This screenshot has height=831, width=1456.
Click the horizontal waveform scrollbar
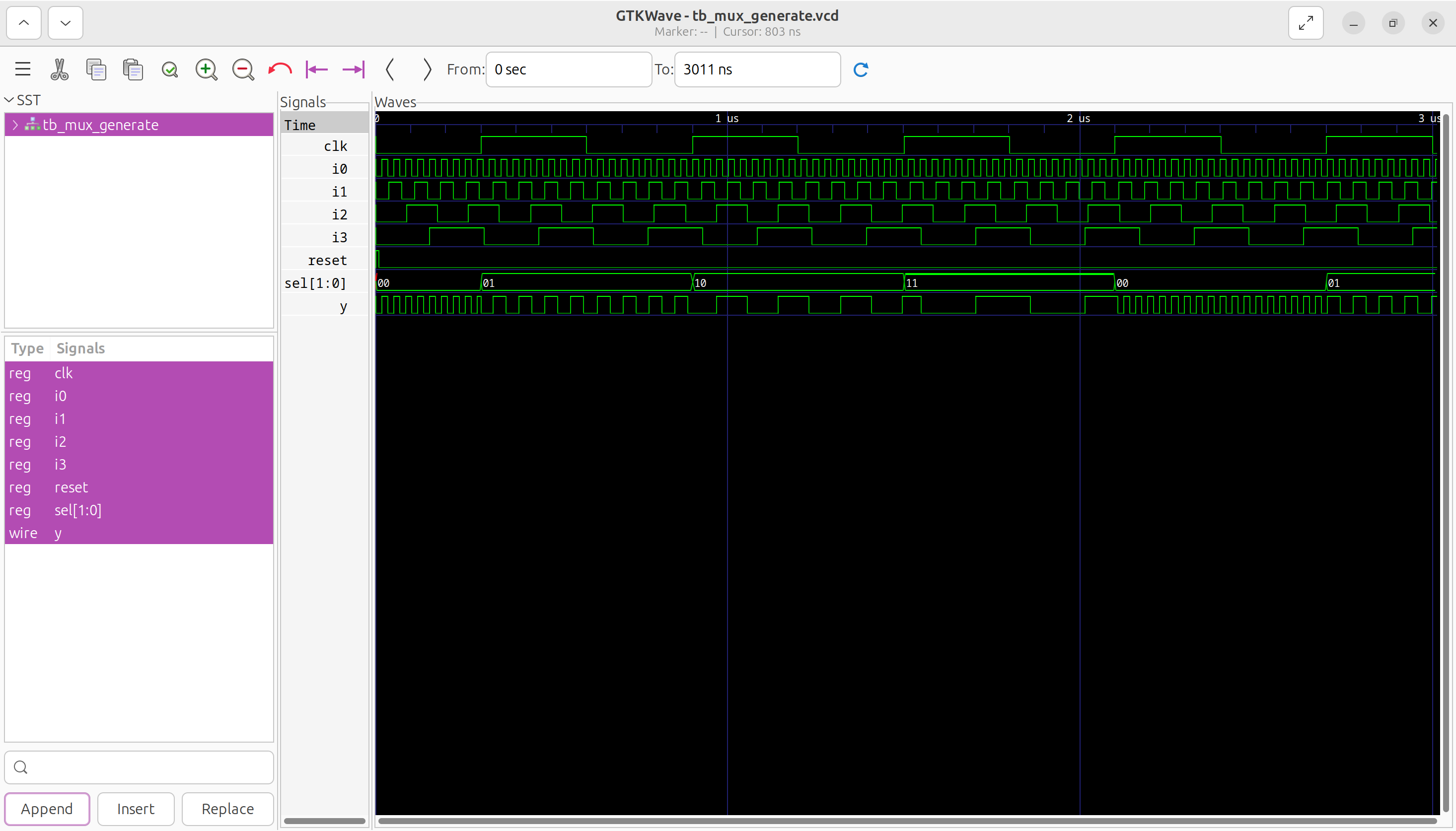[906, 821]
